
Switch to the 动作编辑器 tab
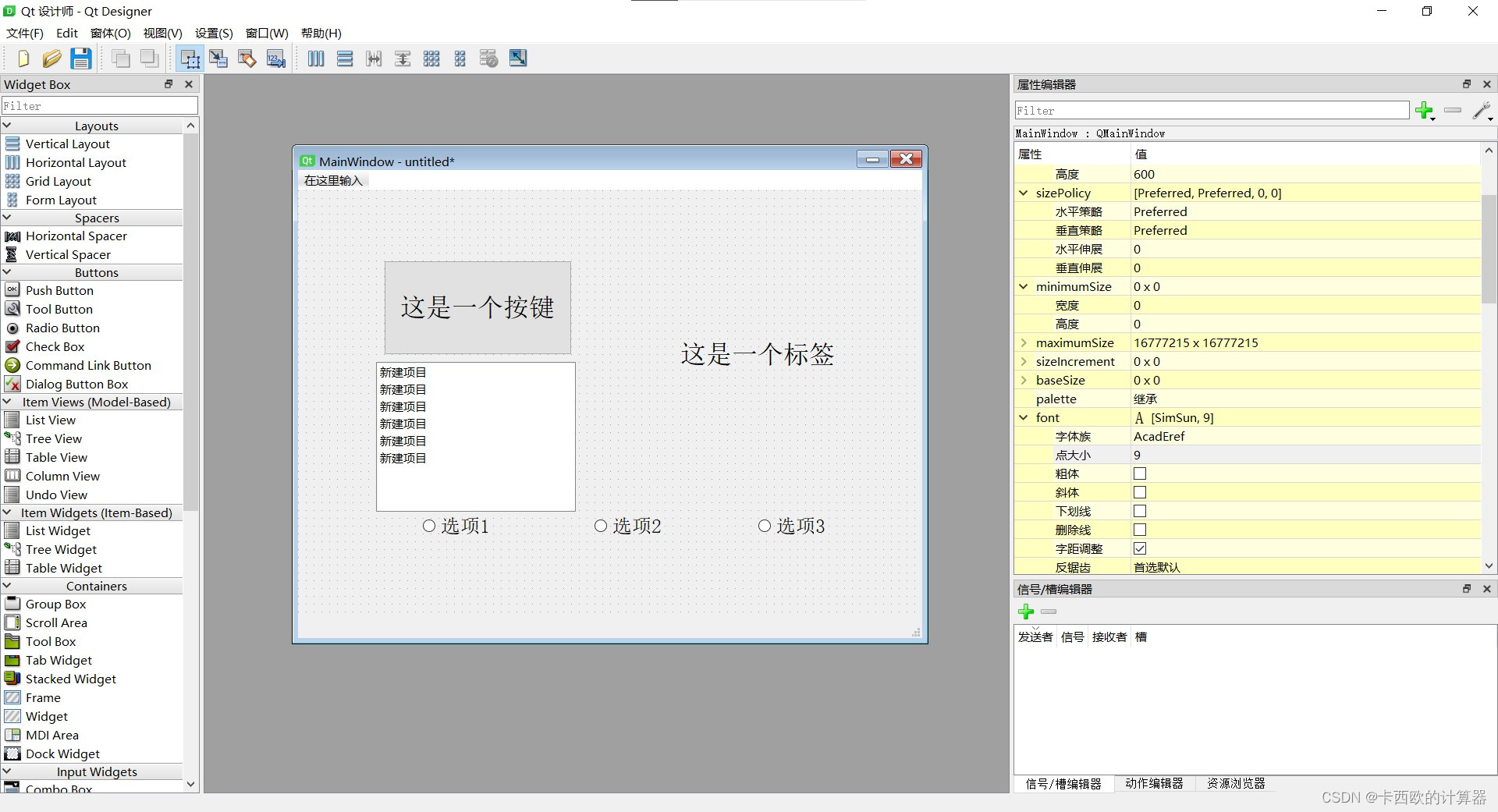click(1155, 784)
